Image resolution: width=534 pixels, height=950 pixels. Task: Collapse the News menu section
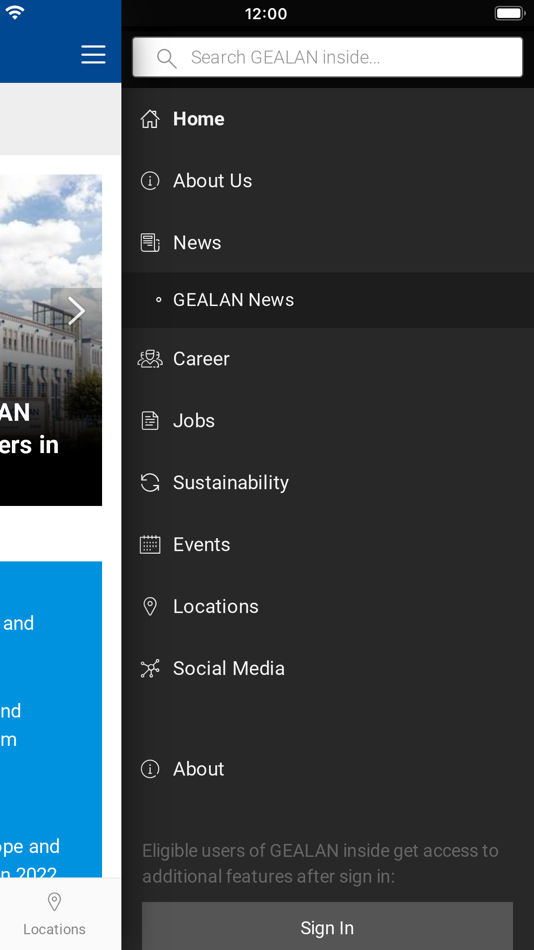(327, 242)
